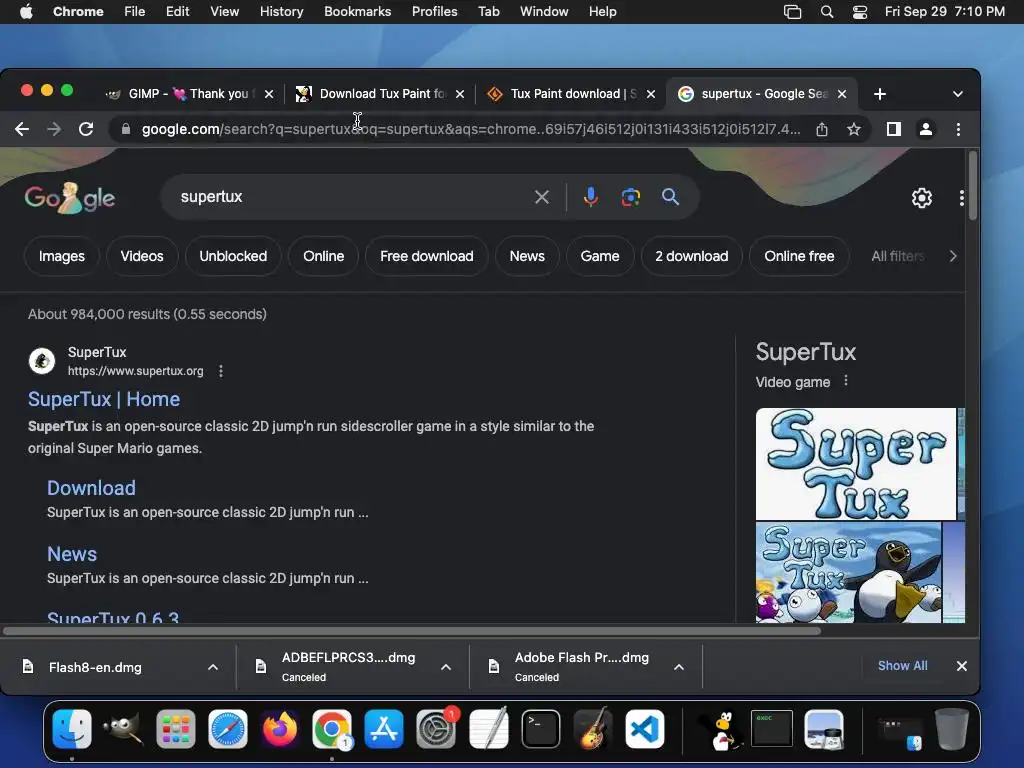
Task: Open the Flash8-en.dmg download
Action: (95, 667)
